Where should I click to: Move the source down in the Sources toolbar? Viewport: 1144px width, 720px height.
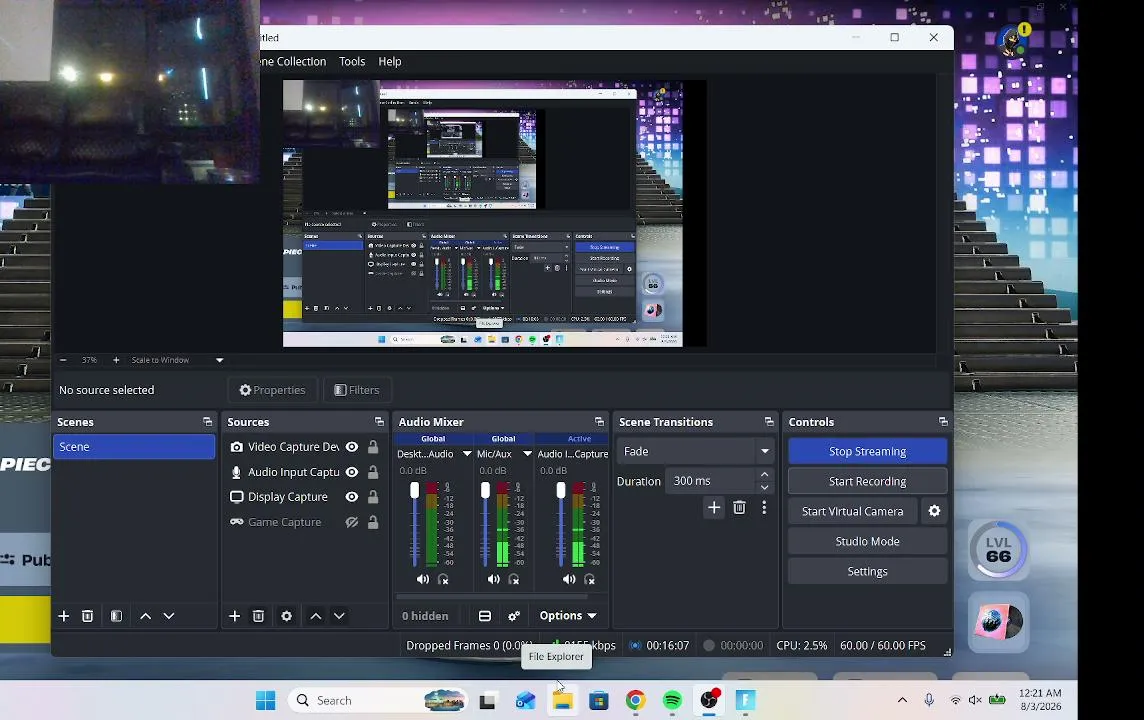coord(339,616)
